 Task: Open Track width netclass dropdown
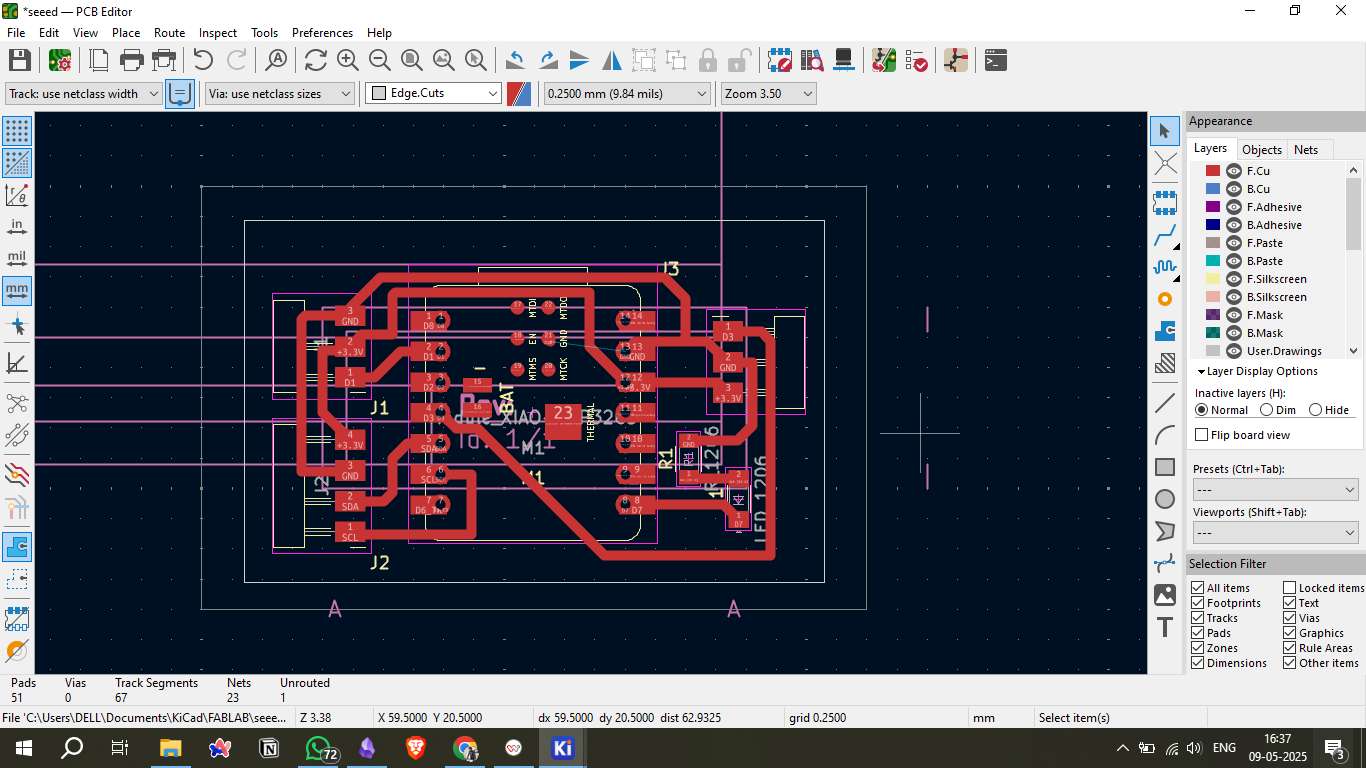(x=84, y=93)
